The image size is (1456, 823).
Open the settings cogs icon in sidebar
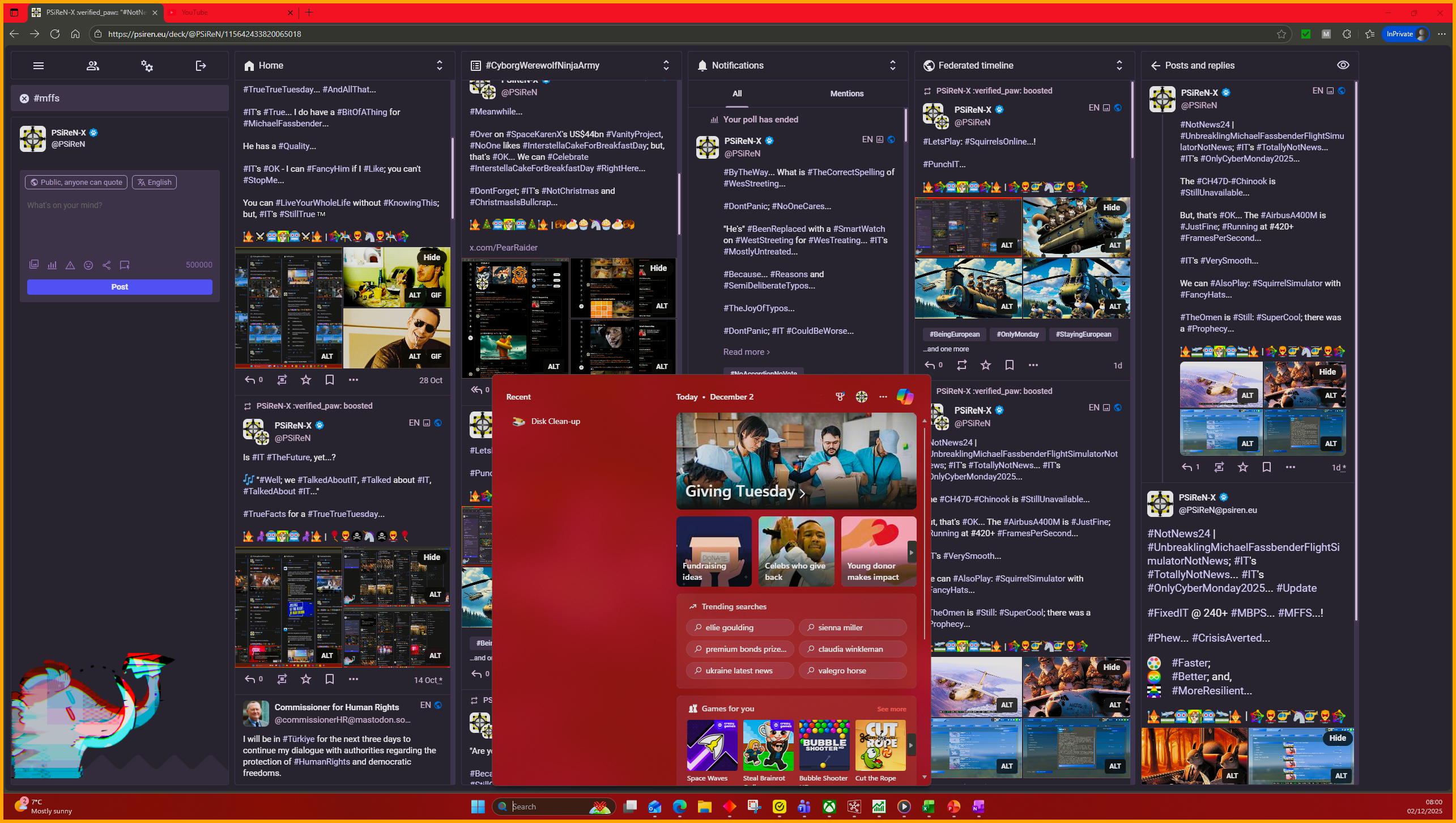[x=147, y=66]
